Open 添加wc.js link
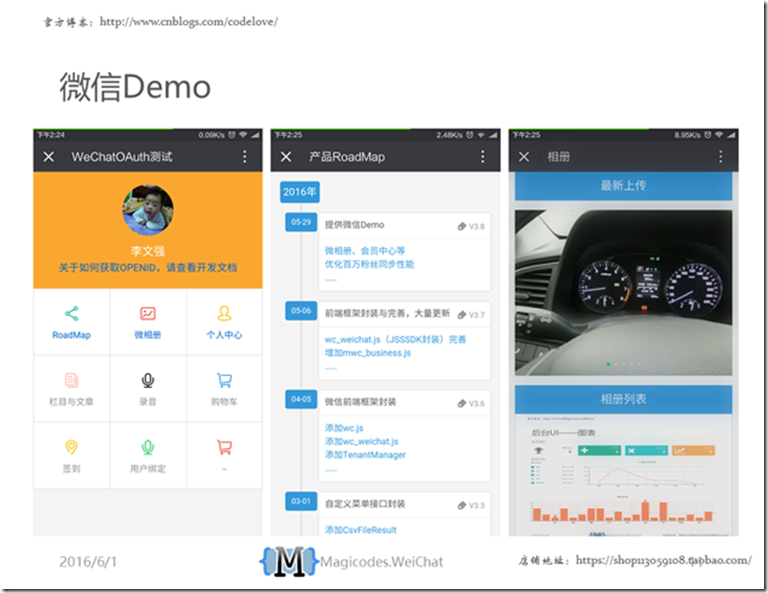 [x=344, y=428]
